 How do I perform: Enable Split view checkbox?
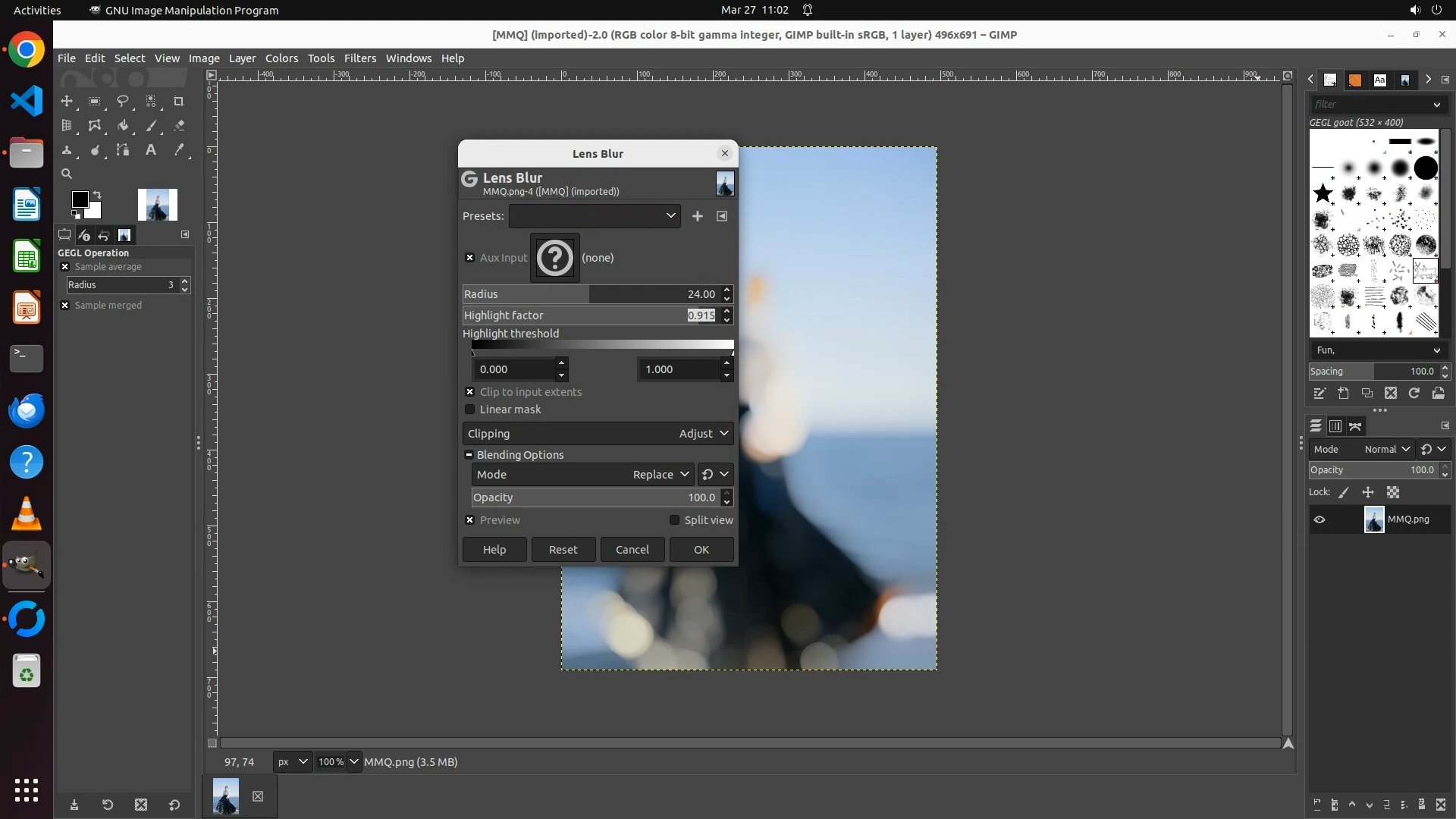coord(674,520)
